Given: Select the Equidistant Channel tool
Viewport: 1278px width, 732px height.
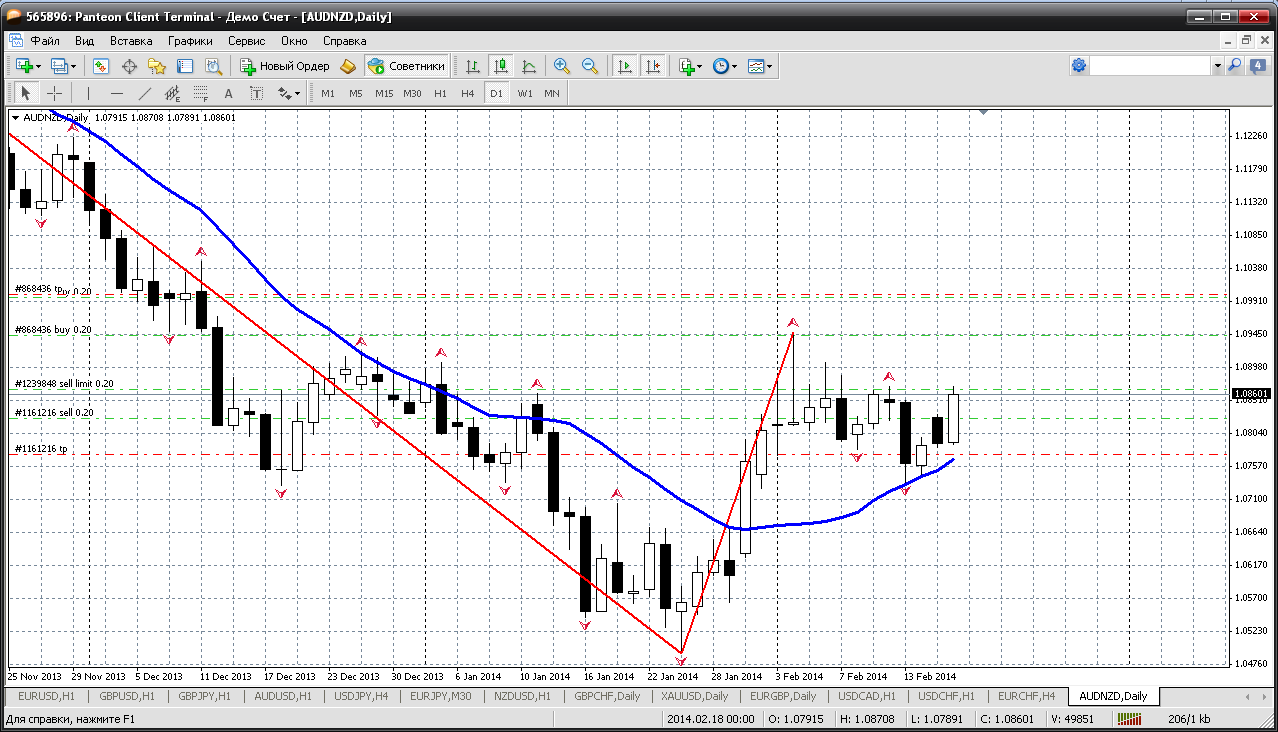Looking at the screenshot, I should pos(172,93).
